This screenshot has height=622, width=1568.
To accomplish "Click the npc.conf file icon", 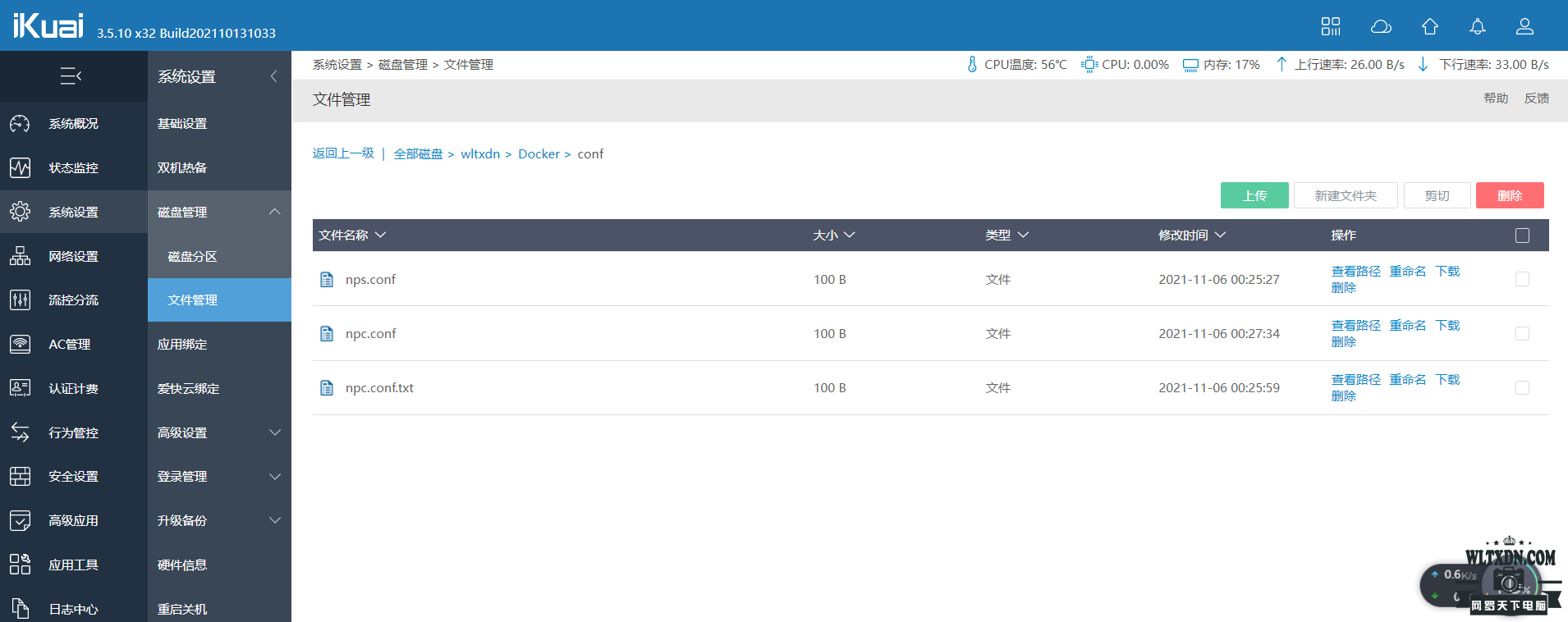I will point(327,334).
